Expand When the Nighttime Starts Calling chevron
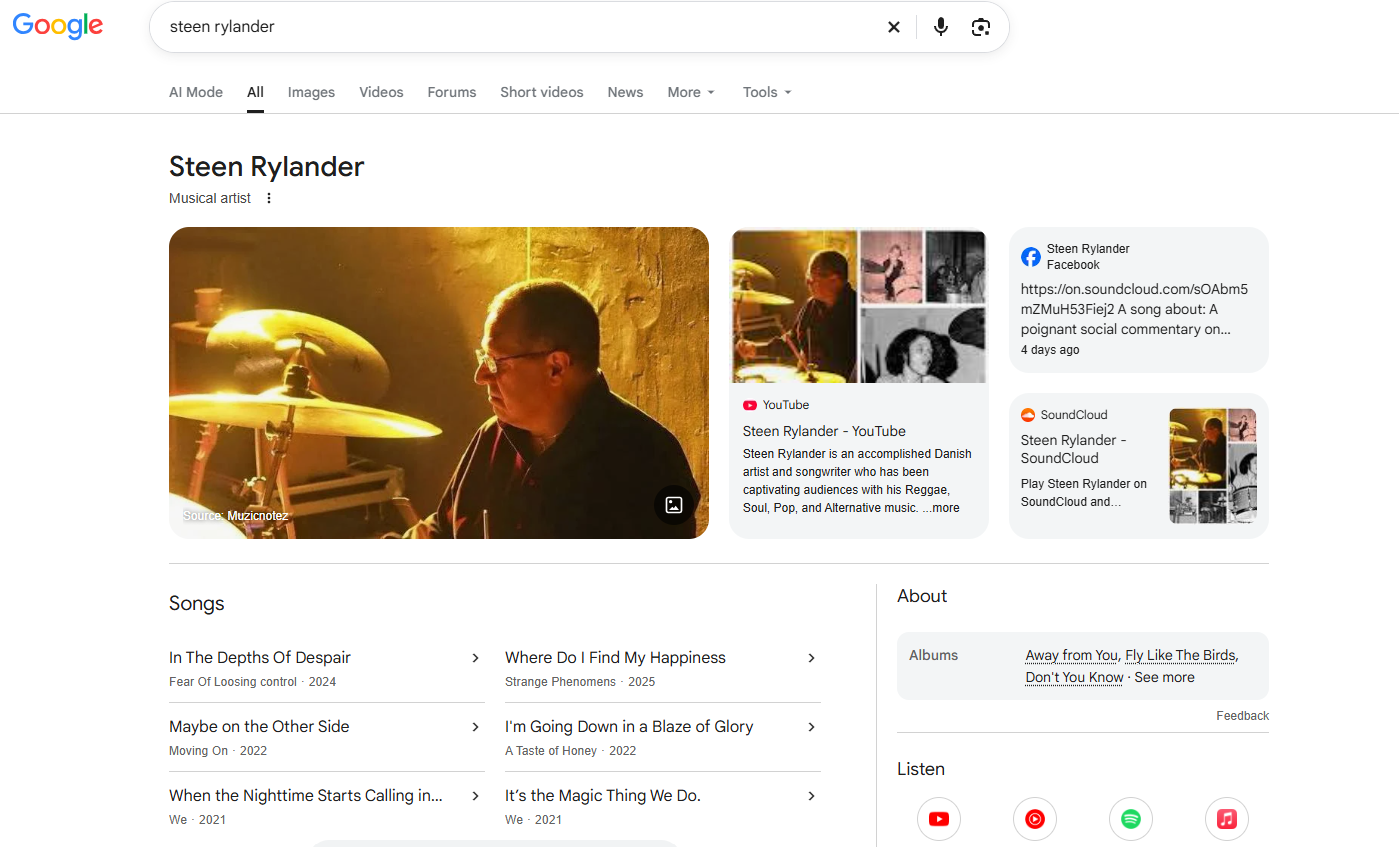Viewport: 1399px width, 847px height. (476, 796)
